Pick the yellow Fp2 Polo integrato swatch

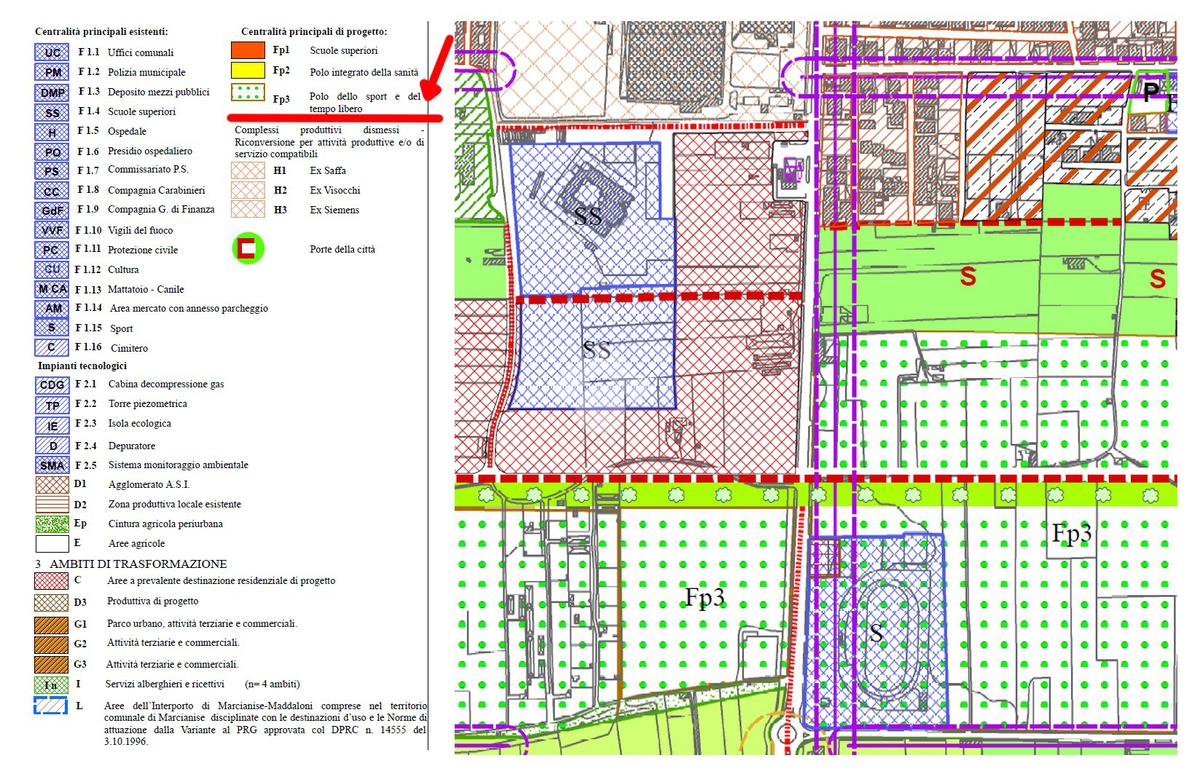coord(248,71)
